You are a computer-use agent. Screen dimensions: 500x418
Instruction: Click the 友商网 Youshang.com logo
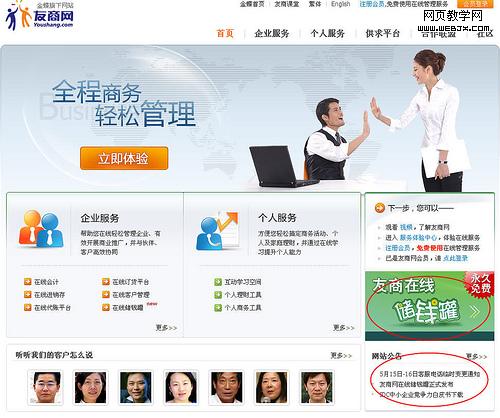coord(39,16)
